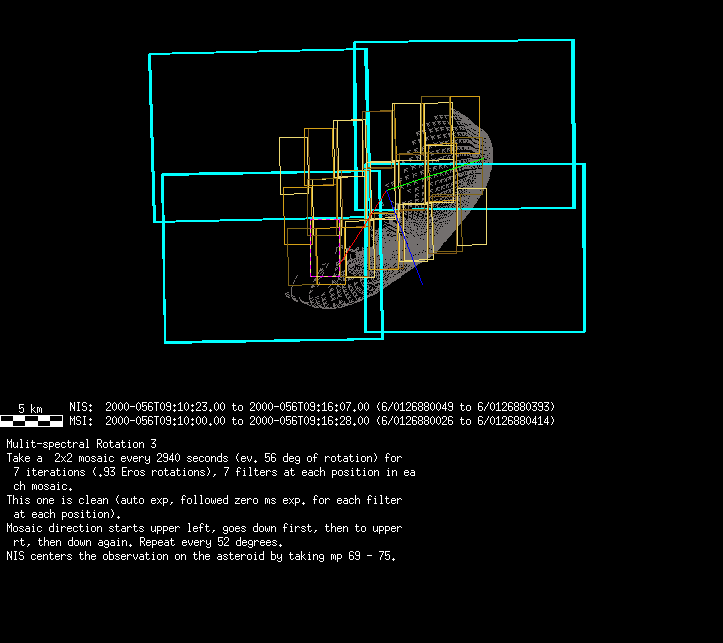Click the bottom edge of lower-left cyan frame

pos(273,340)
